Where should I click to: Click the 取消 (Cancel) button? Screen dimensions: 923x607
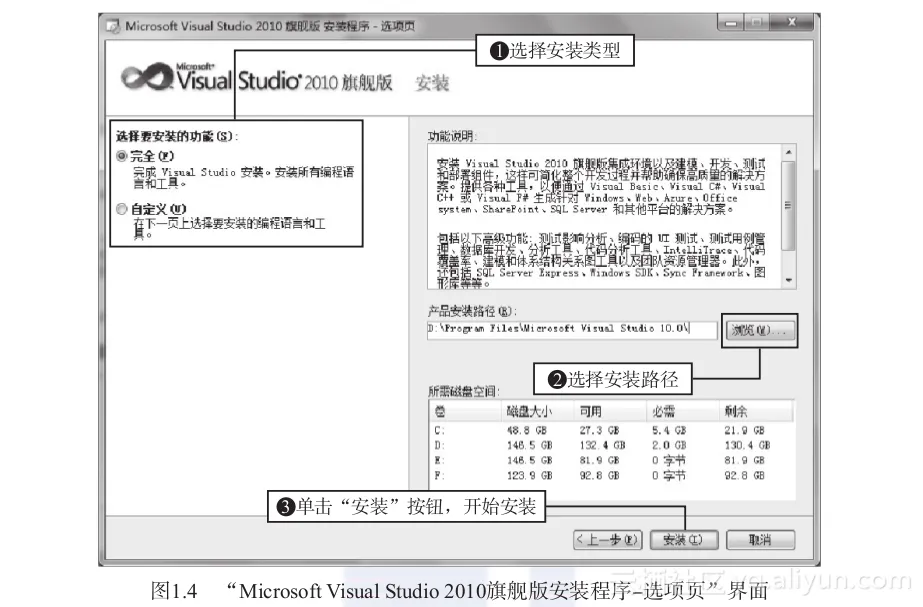coord(760,539)
